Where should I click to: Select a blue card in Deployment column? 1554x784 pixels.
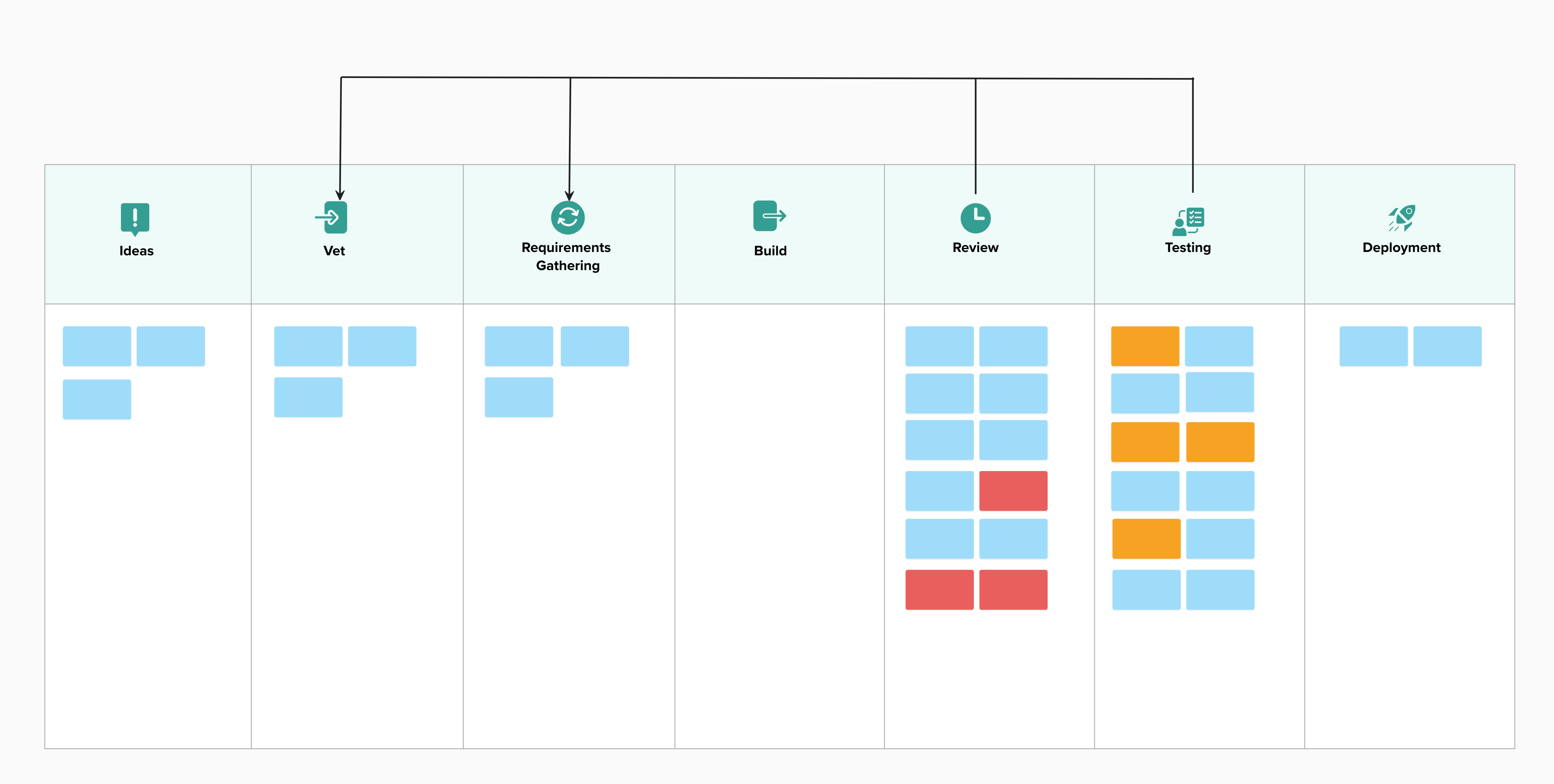[1374, 345]
